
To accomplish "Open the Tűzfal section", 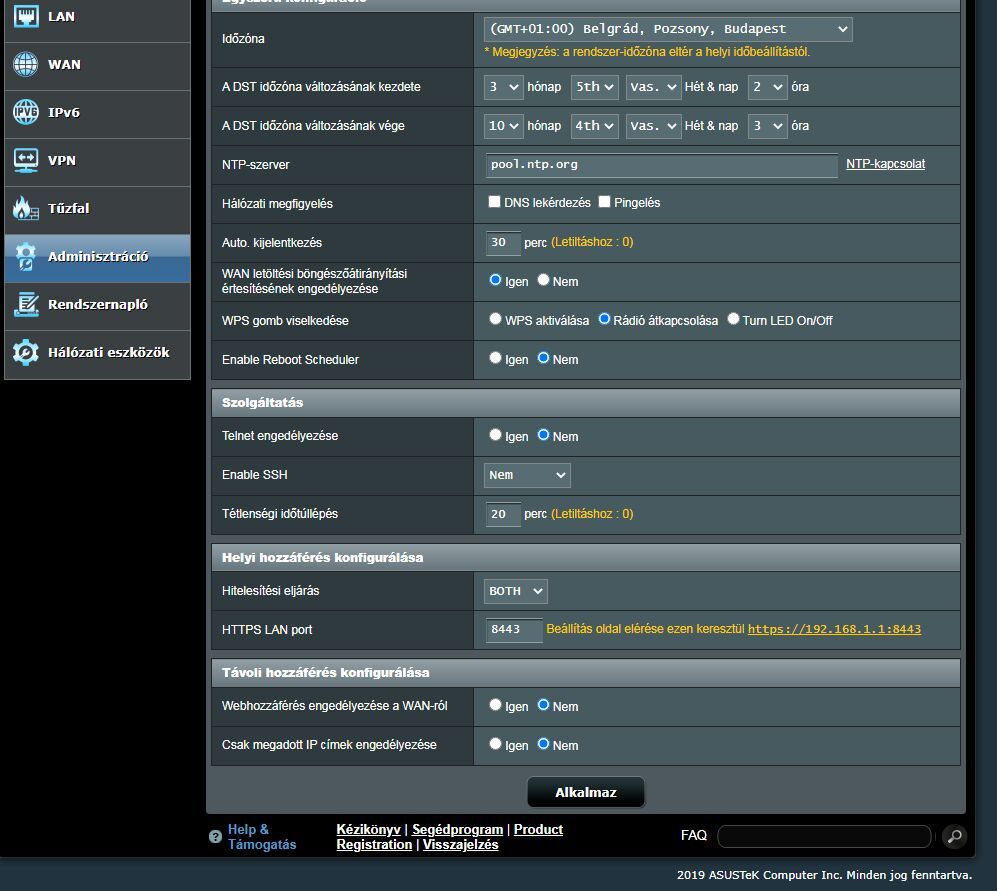I will coord(97,211).
